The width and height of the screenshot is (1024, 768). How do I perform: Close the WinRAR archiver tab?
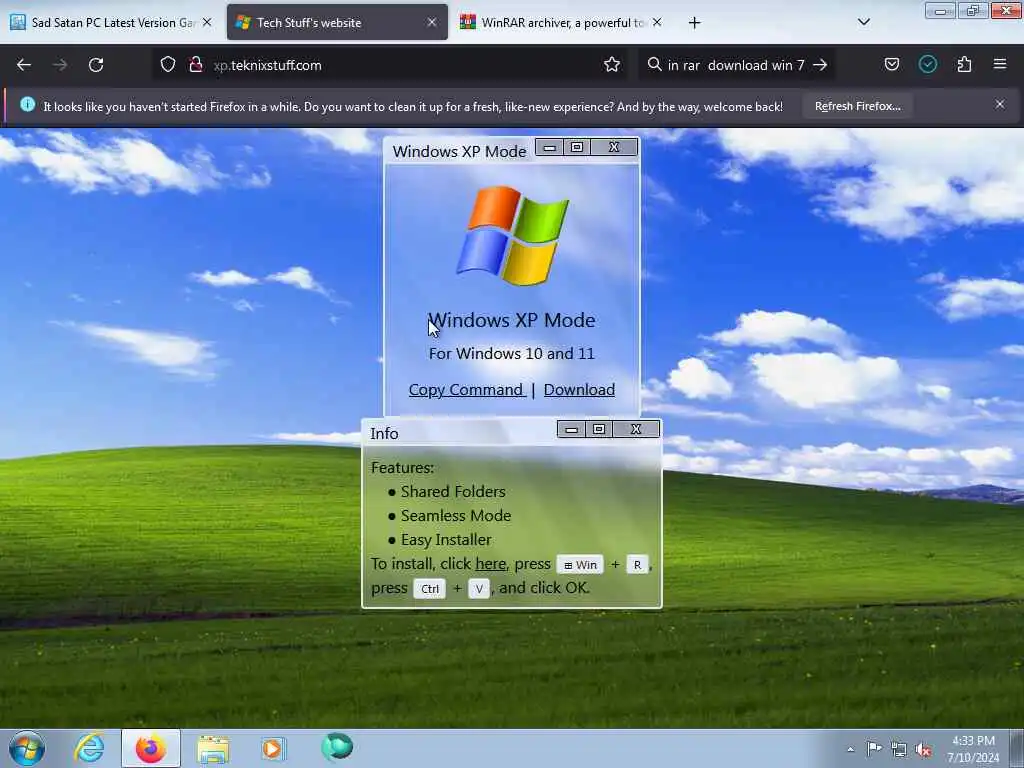pyautogui.click(x=657, y=22)
